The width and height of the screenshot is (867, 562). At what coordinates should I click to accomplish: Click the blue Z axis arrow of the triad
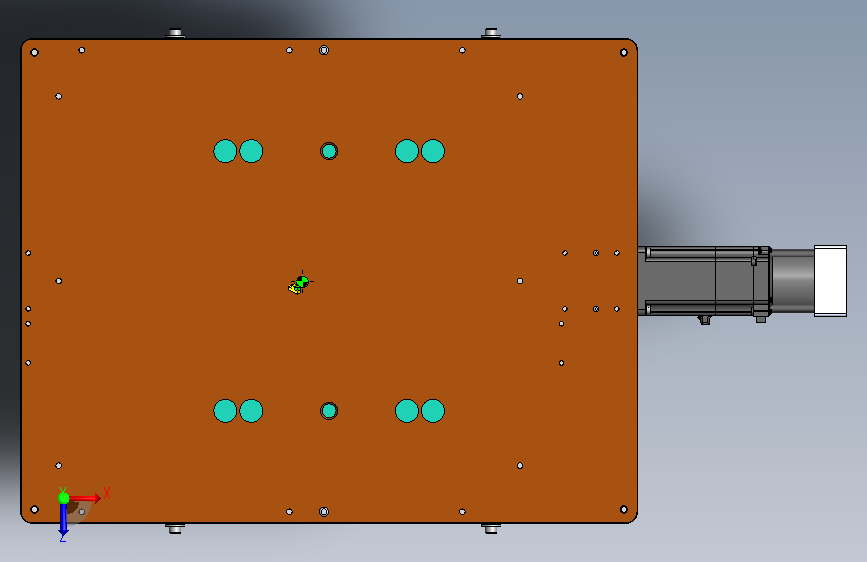point(64,519)
